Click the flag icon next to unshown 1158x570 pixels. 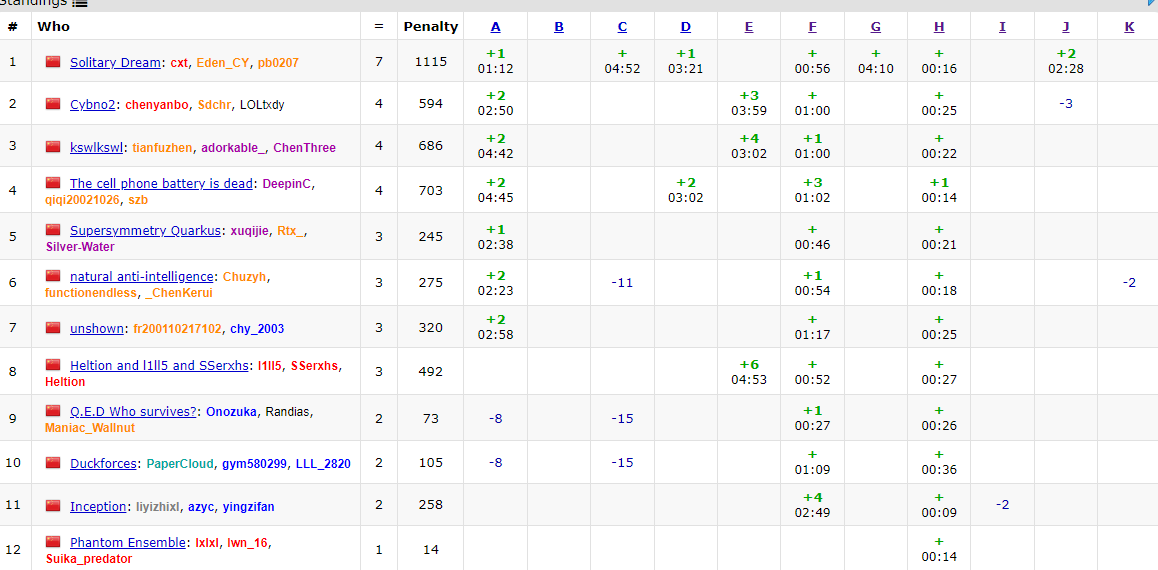click(x=53, y=328)
